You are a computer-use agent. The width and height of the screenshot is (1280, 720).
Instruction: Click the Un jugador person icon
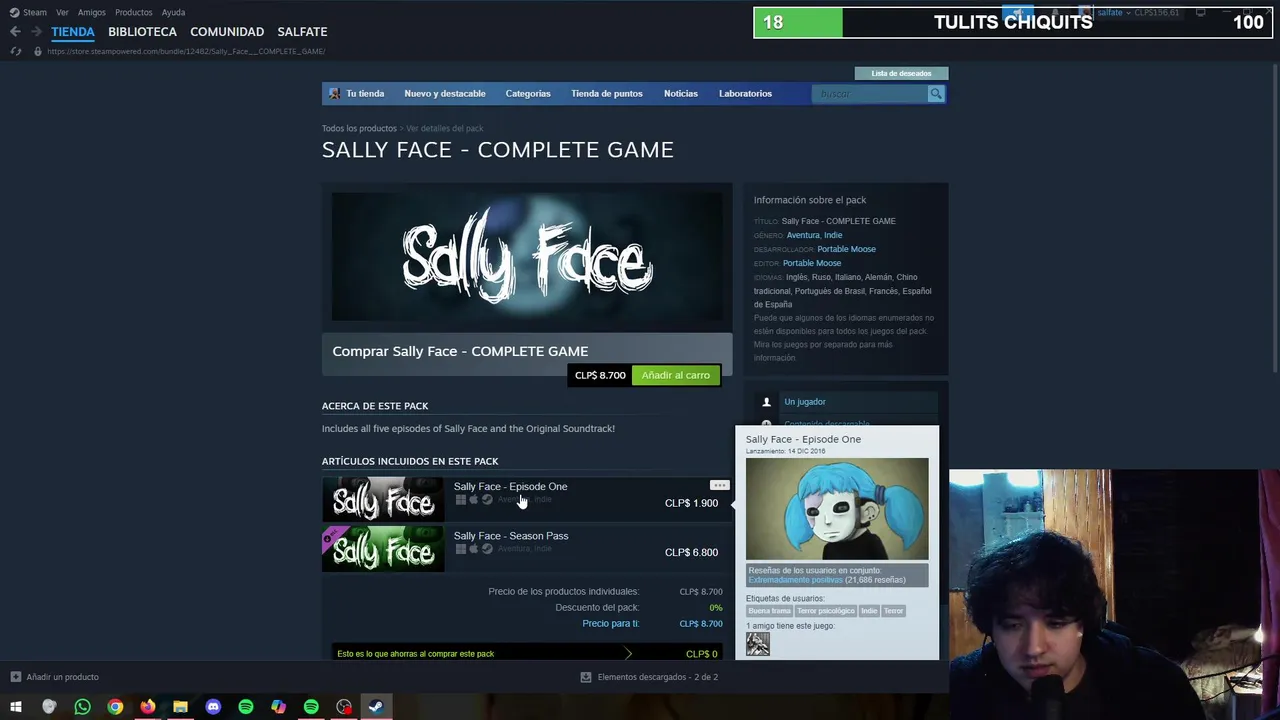point(767,402)
